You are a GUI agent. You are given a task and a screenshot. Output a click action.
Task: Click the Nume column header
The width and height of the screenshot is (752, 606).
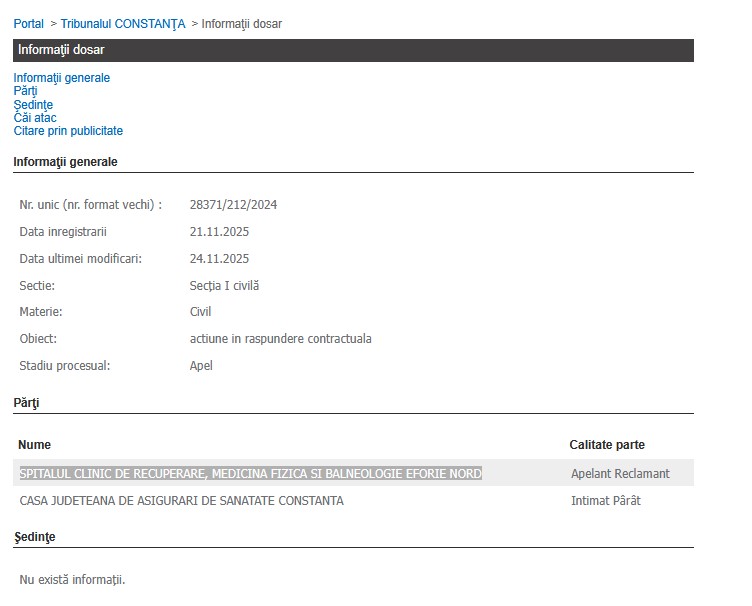click(x=35, y=445)
